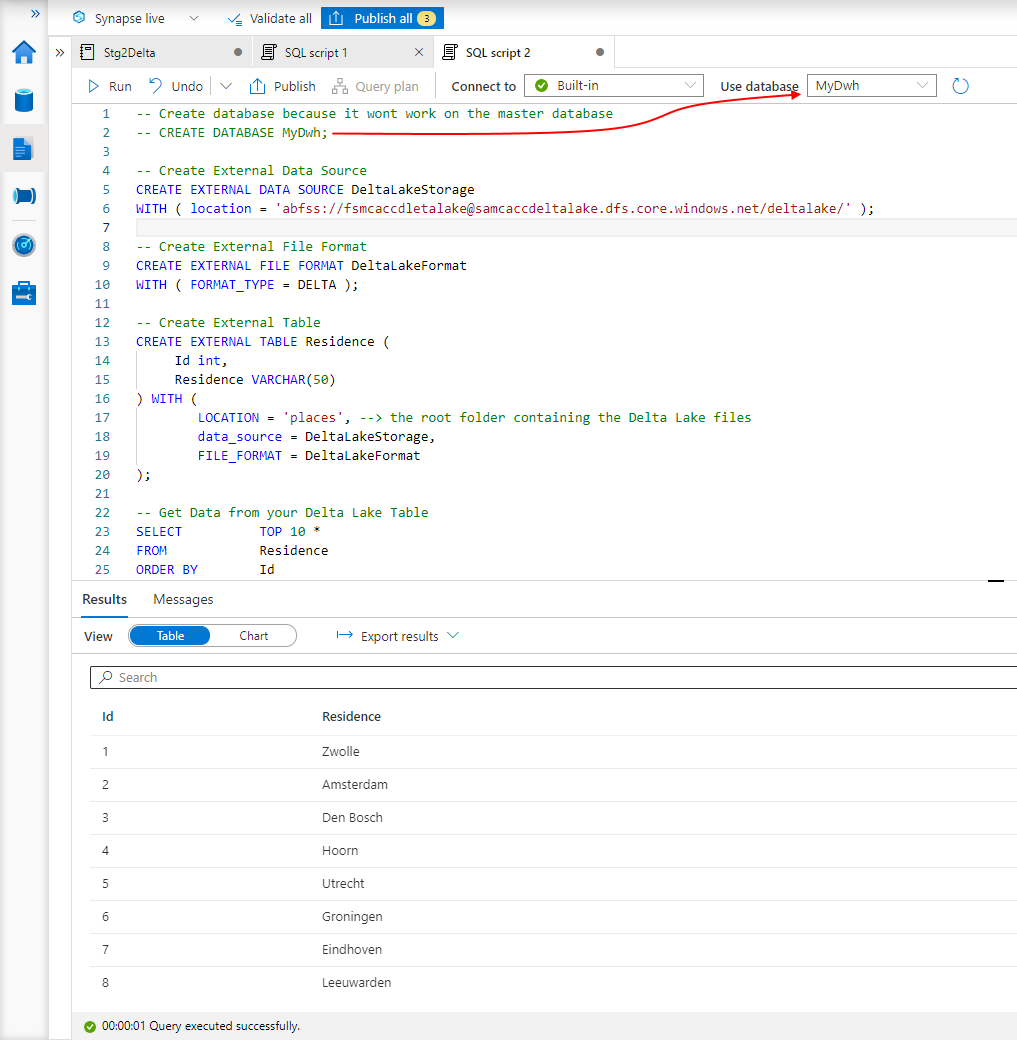Open the Data hub
The width and height of the screenshot is (1017, 1040).
[22, 100]
